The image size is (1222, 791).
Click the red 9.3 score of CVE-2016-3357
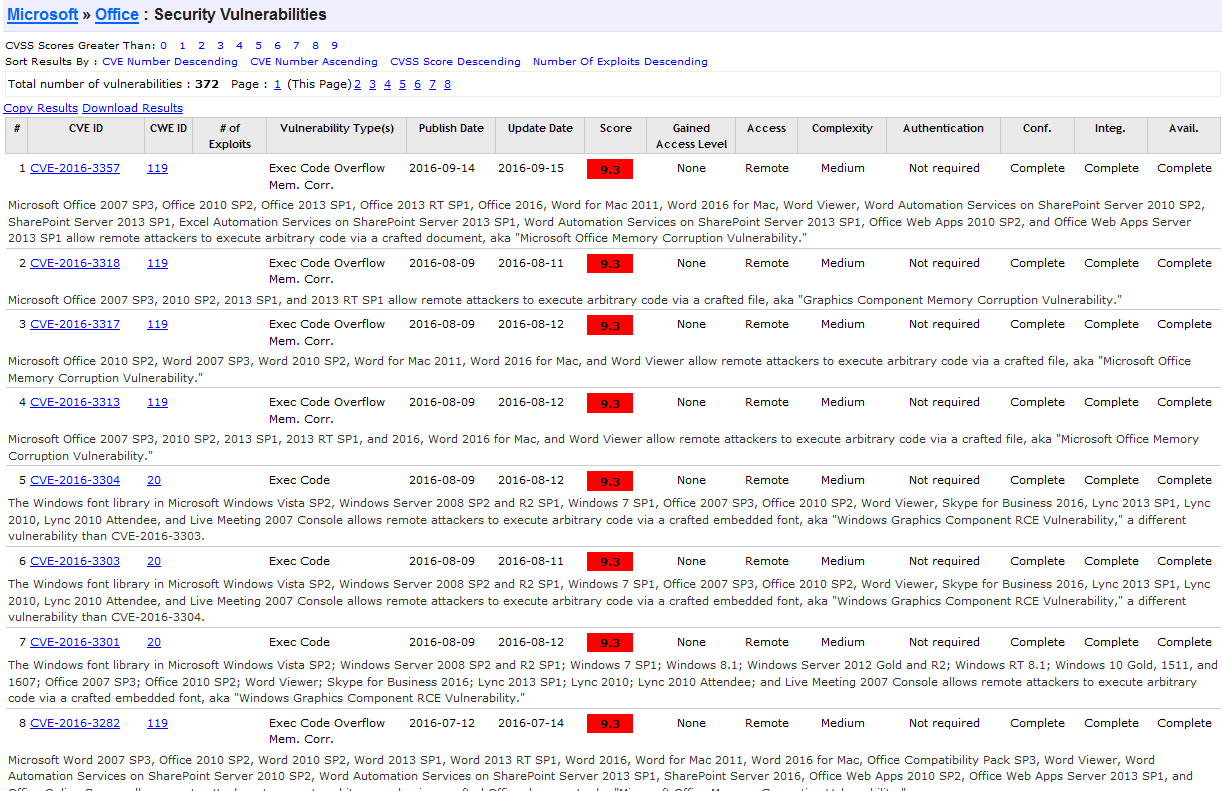click(610, 169)
